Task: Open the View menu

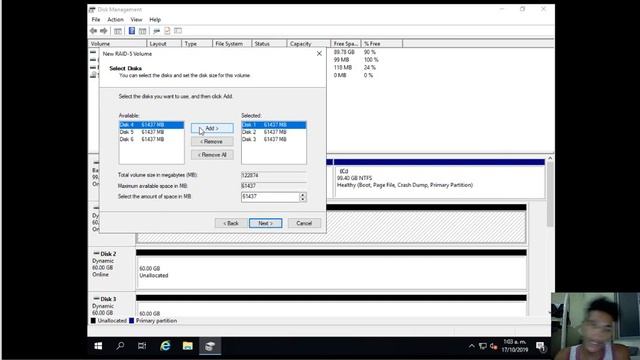Action: point(136,20)
